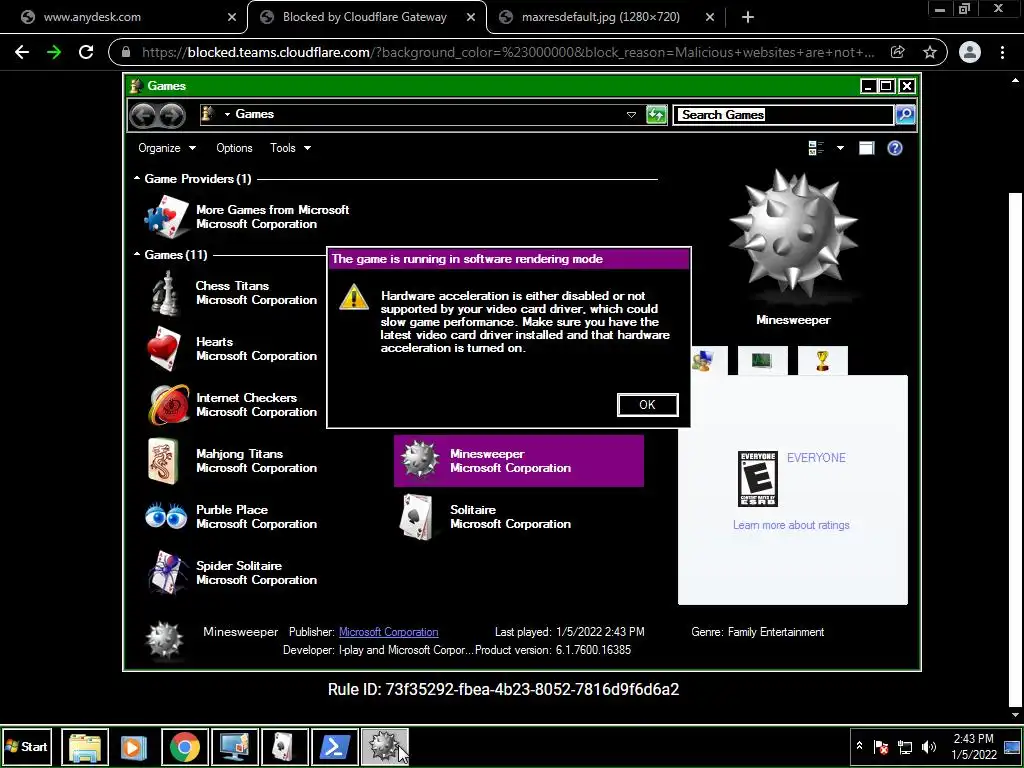
Task: Close the Blocked by Cloudflare Gateway tab
Action: [471, 18]
